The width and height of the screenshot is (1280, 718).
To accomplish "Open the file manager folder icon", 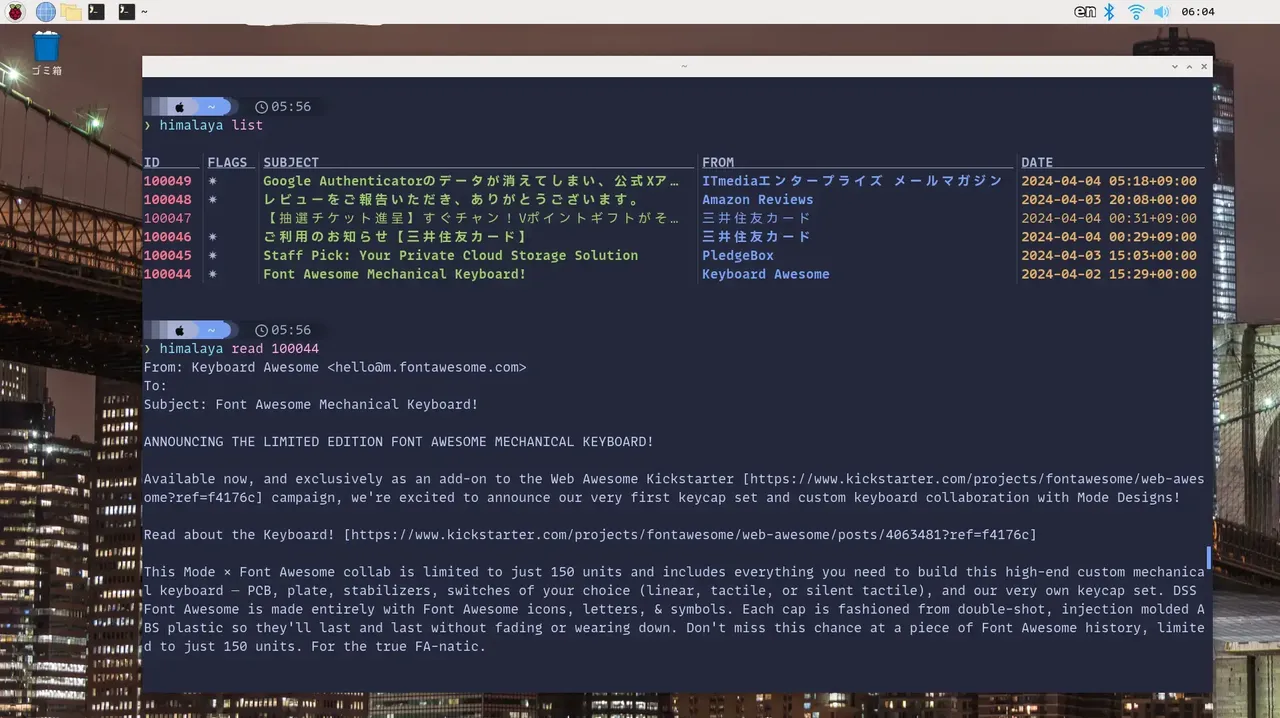I will [x=70, y=12].
